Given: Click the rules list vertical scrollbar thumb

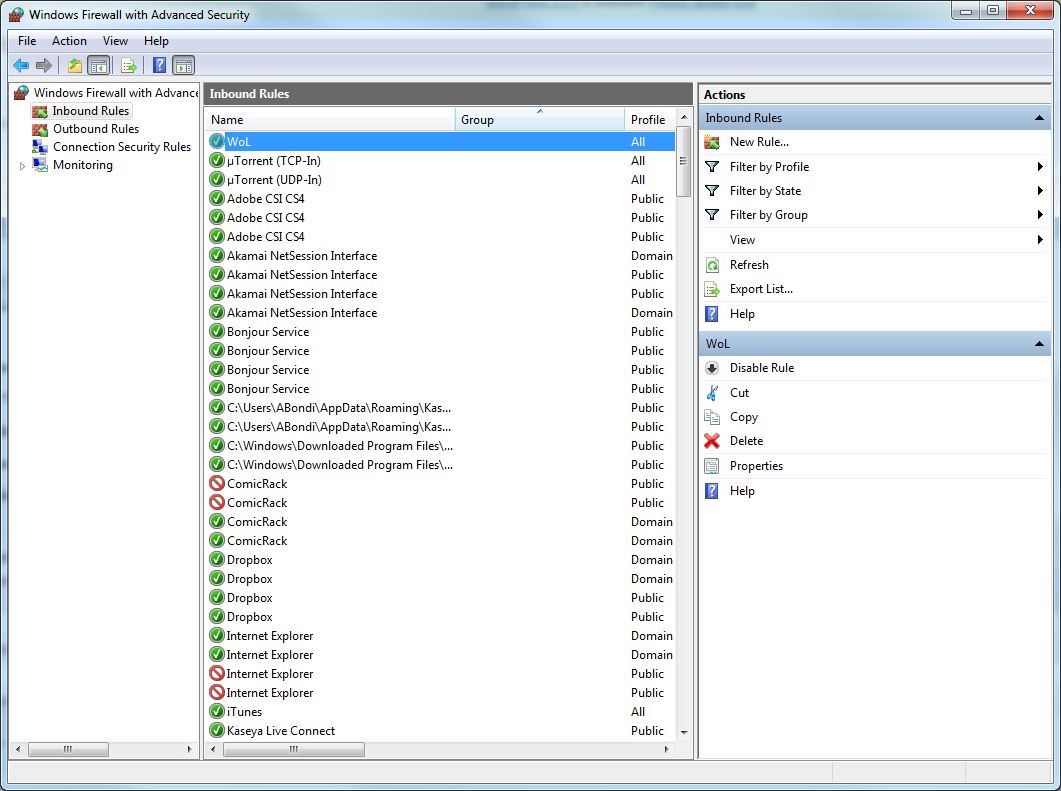Looking at the screenshot, I should pyautogui.click(x=683, y=161).
